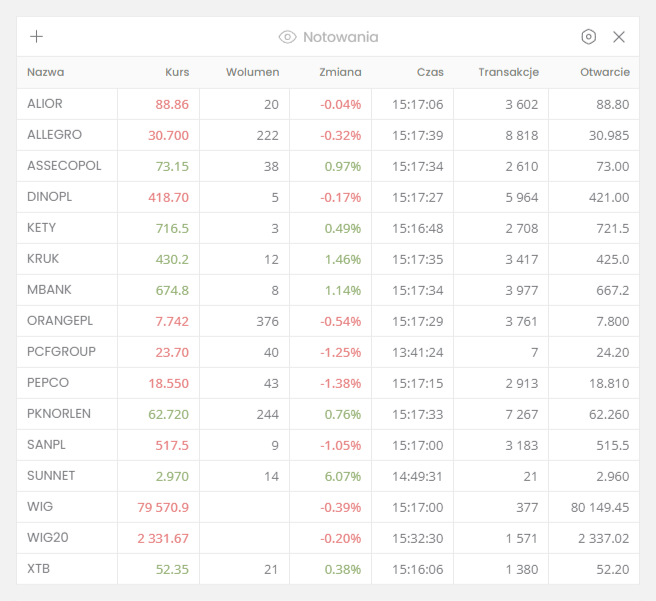
Task: Select the KETY instrument name
Action: (41, 228)
